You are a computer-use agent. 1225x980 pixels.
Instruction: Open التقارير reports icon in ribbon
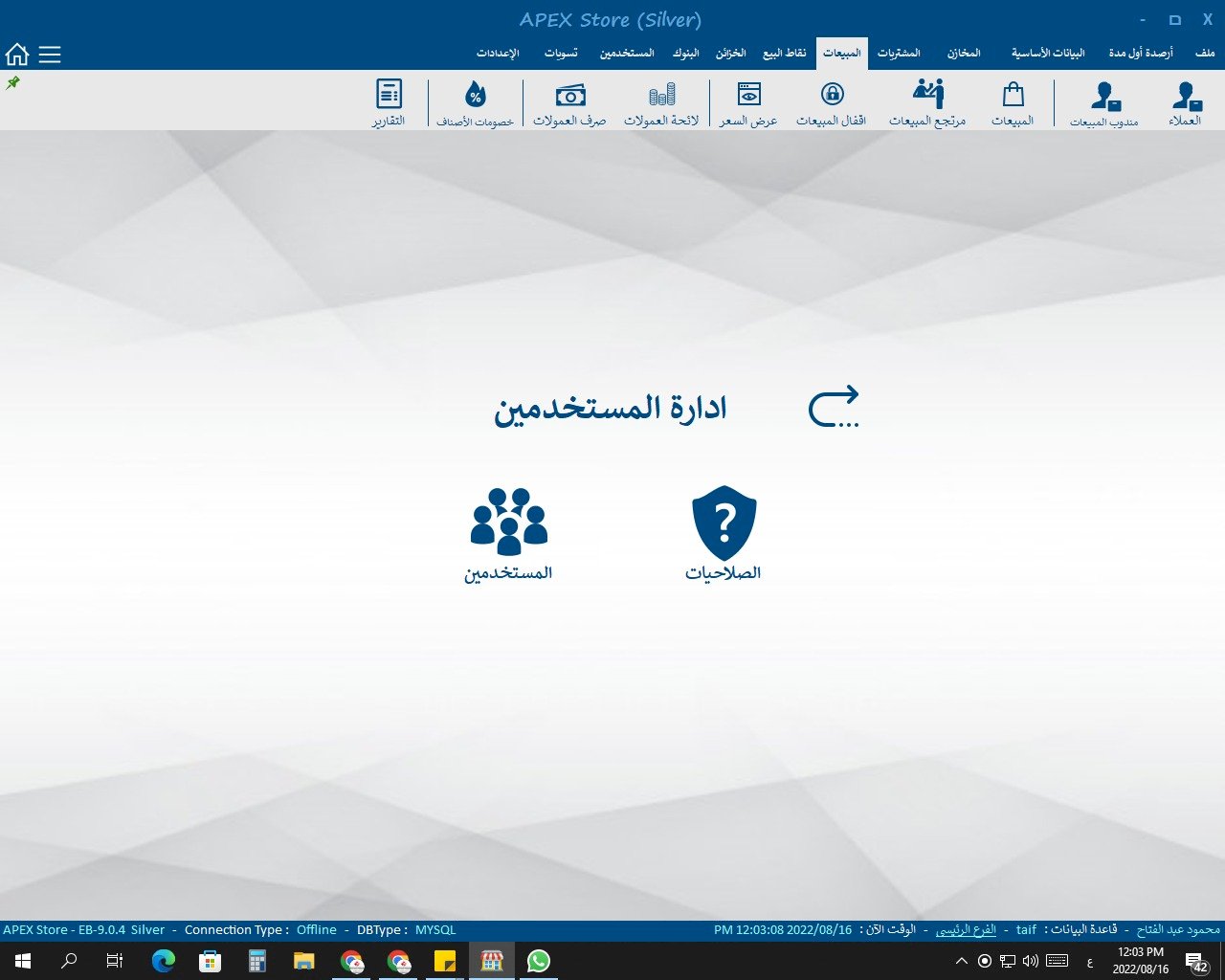[389, 103]
